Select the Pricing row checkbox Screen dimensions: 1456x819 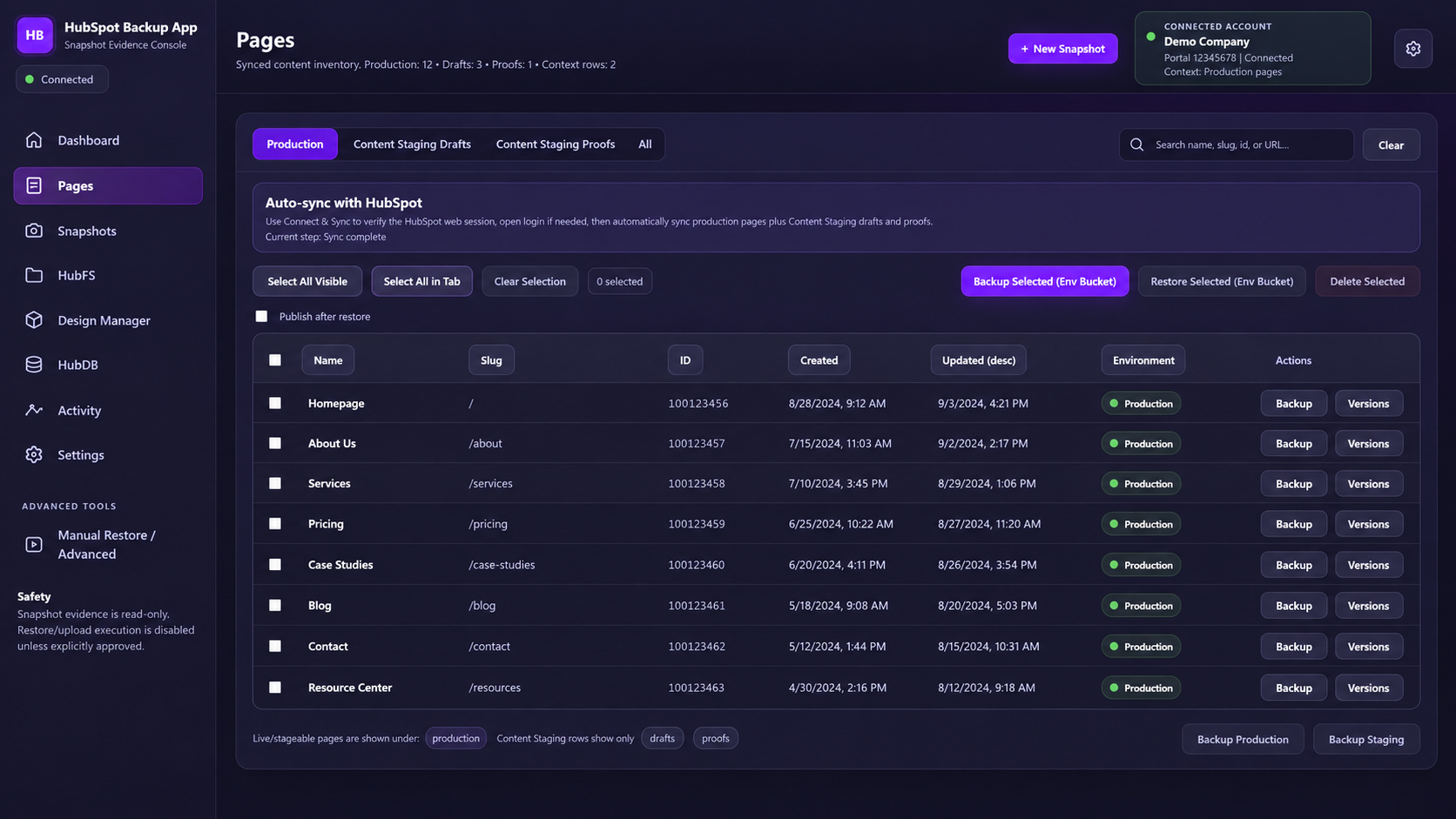click(275, 524)
